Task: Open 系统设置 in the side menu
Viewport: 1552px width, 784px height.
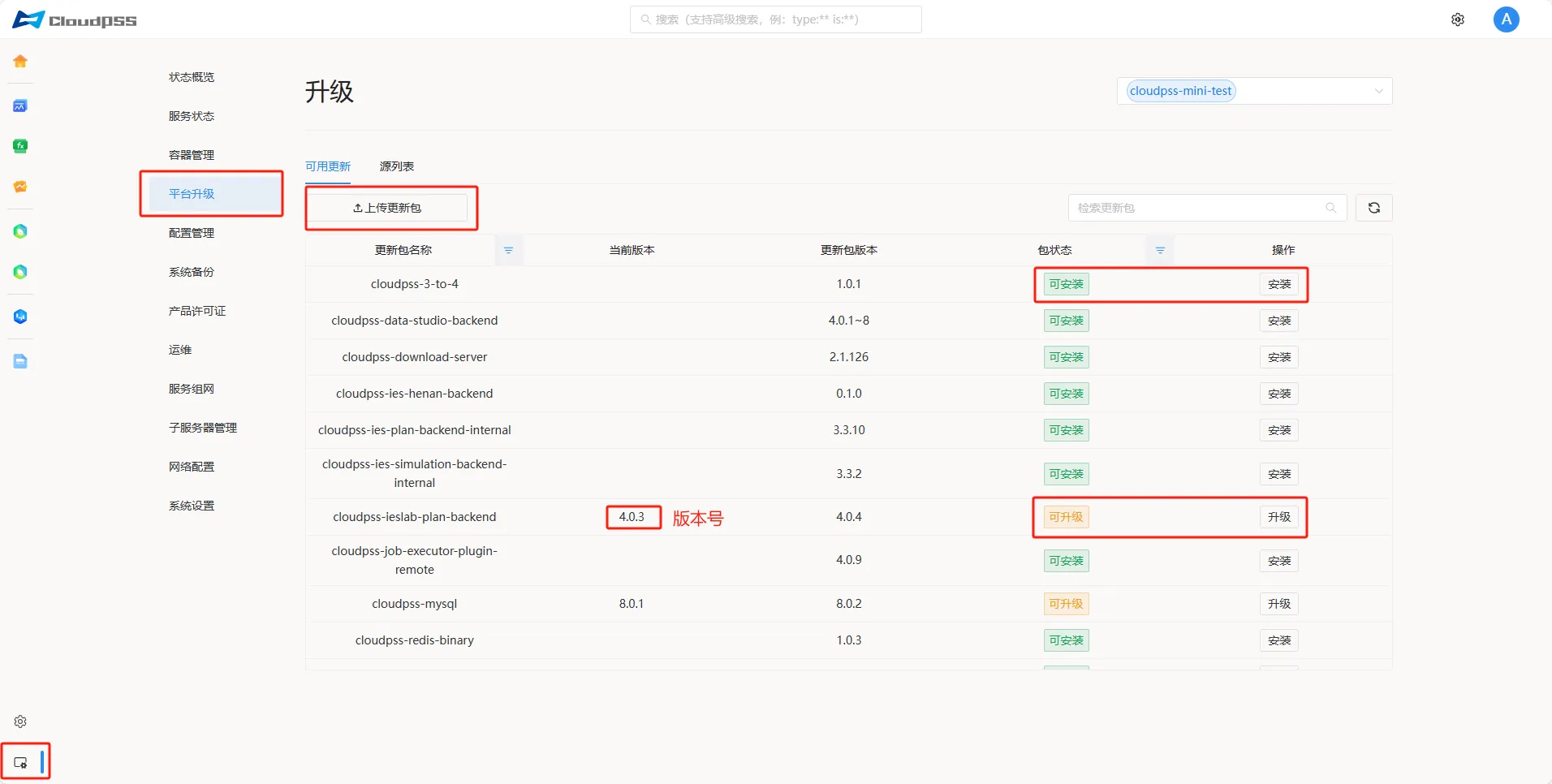Action: click(x=192, y=506)
